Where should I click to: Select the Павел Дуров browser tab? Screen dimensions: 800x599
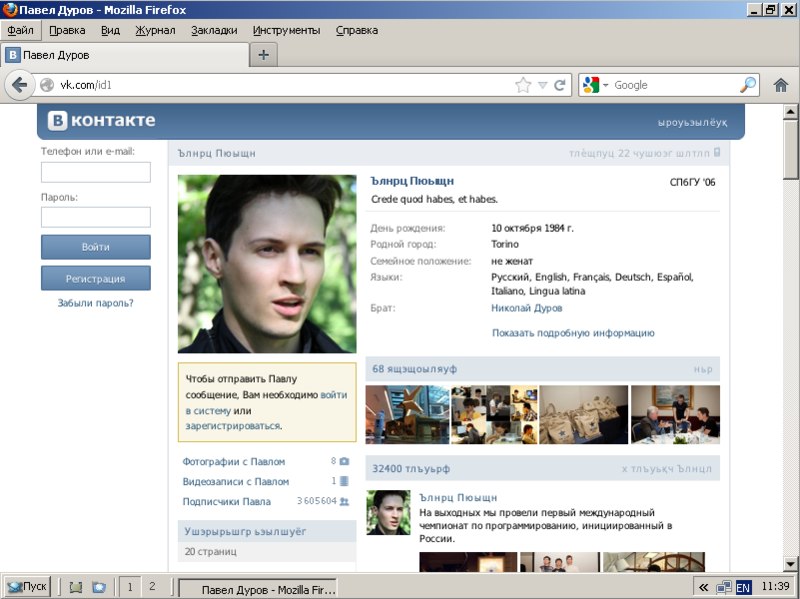pyautogui.click(x=125, y=55)
